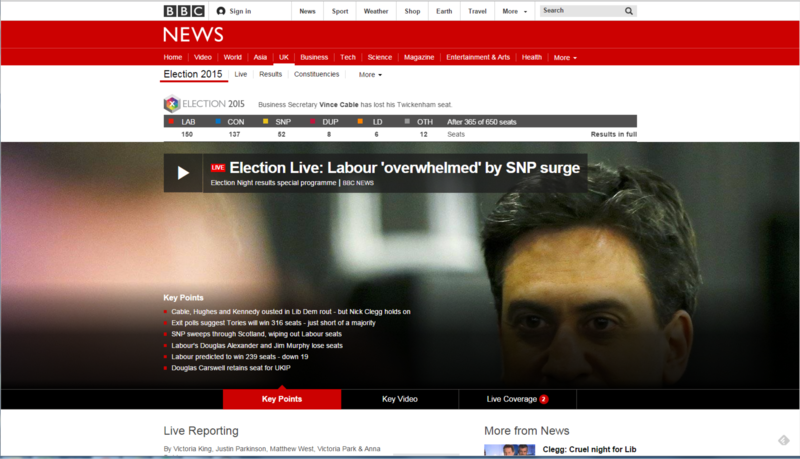
Task: Open the election Results sub-tab
Action: [270, 74]
